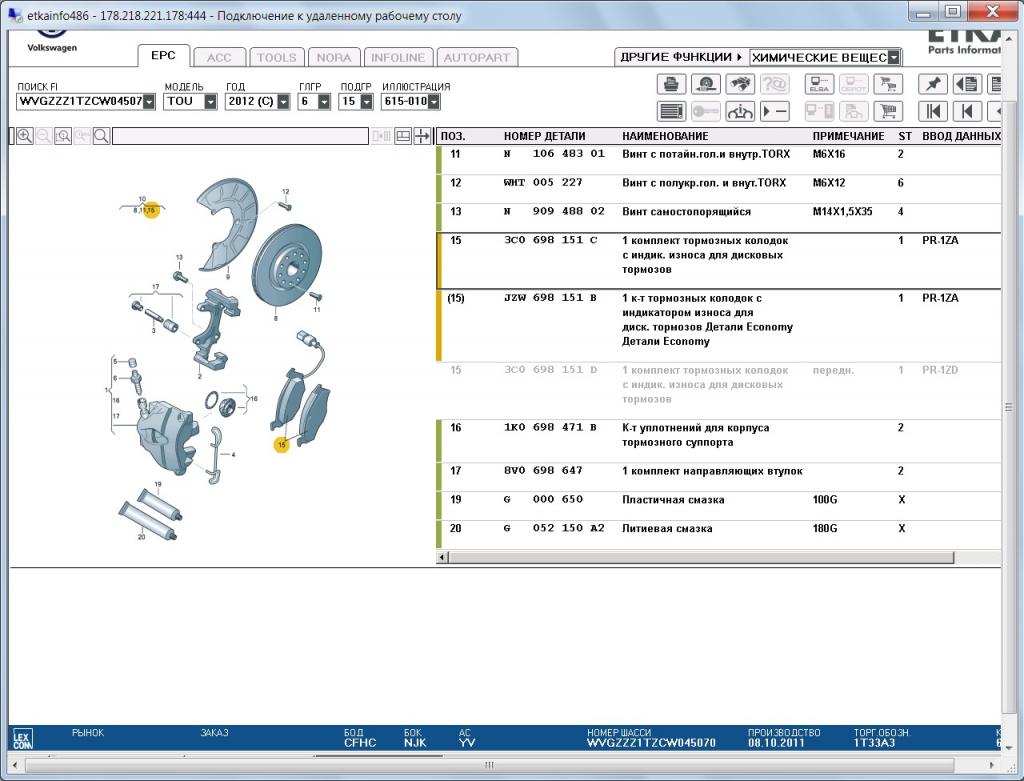Print using the printer toolbar icon
Viewport: 1024px width, 781px height.
(671, 84)
